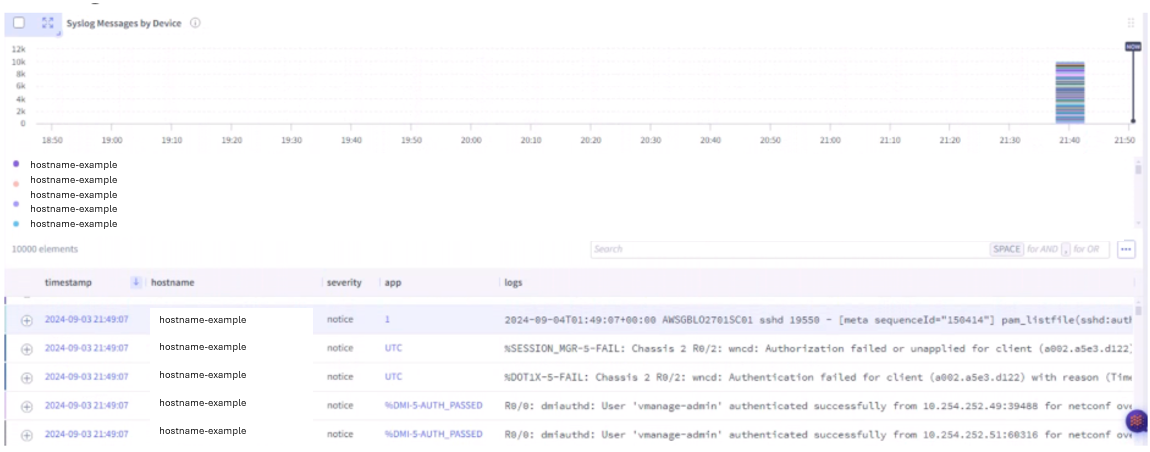Viewport: 1150px width, 452px height.
Task: Toggle the timestamp sort direction arrow
Action: click(x=136, y=282)
